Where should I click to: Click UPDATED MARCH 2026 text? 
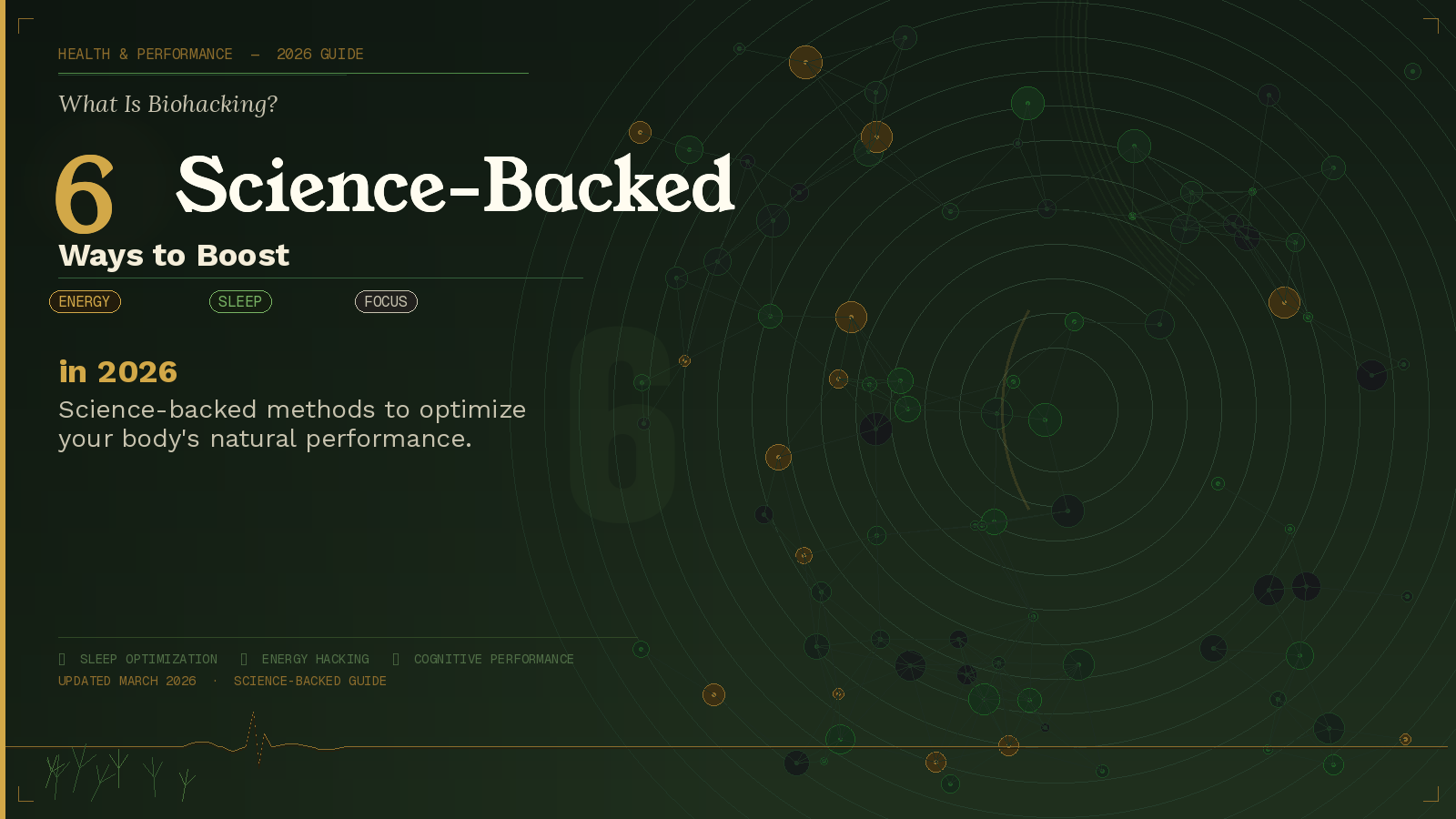(x=126, y=681)
